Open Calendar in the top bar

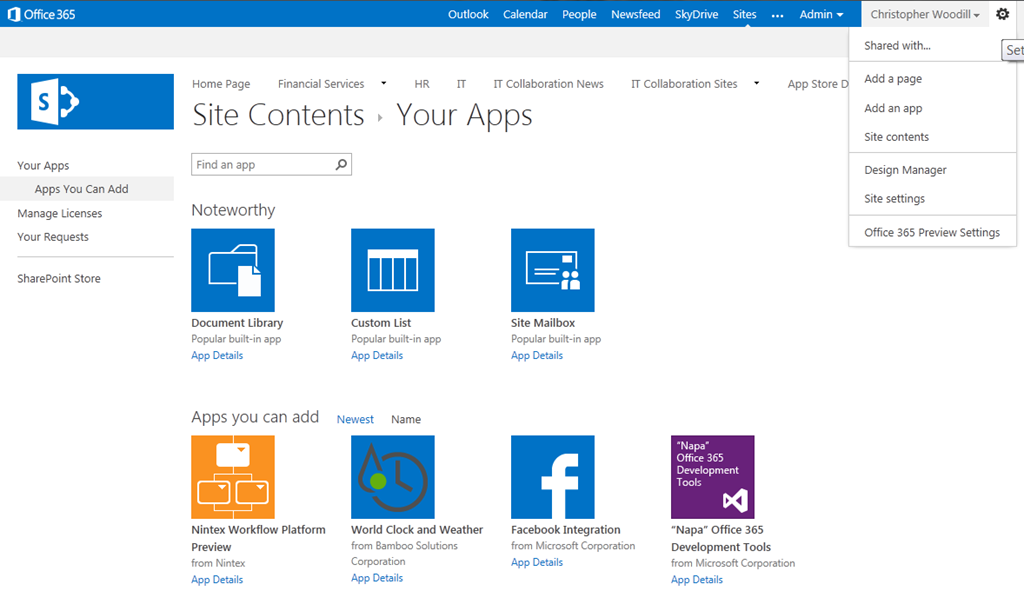tap(525, 14)
